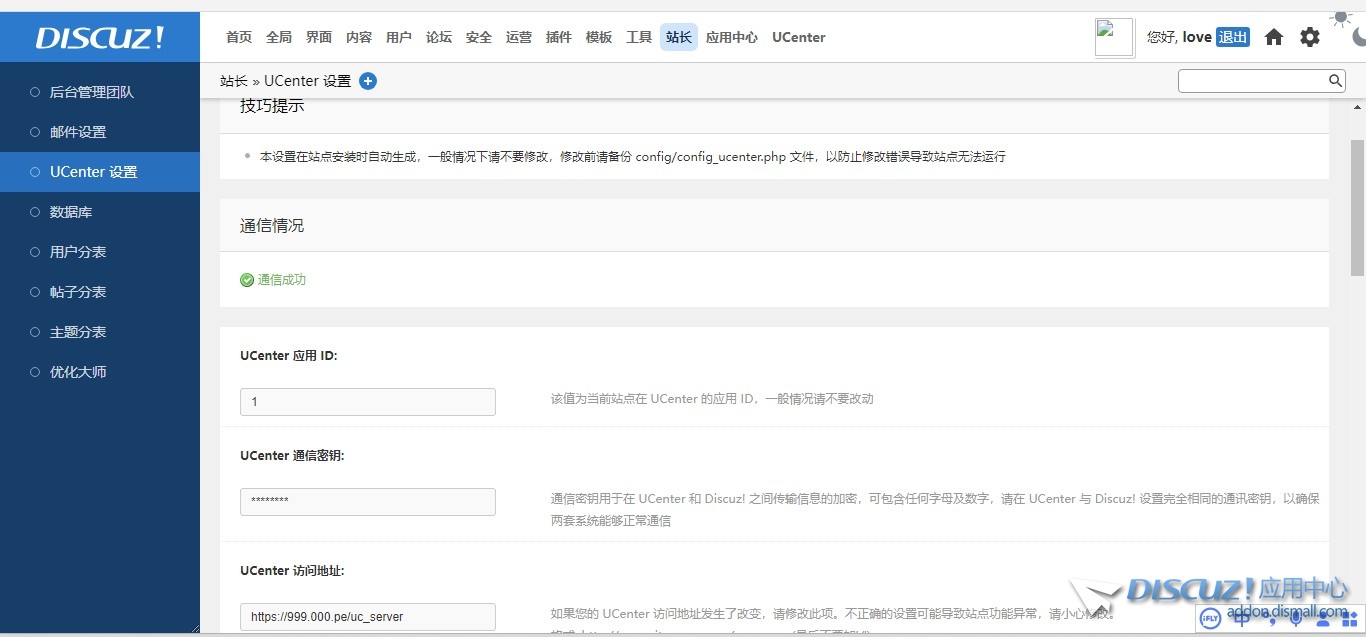Open the site home page icon
Image resolution: width=1366 pixels, height=637 pixels.
[x=1274, y=37]
